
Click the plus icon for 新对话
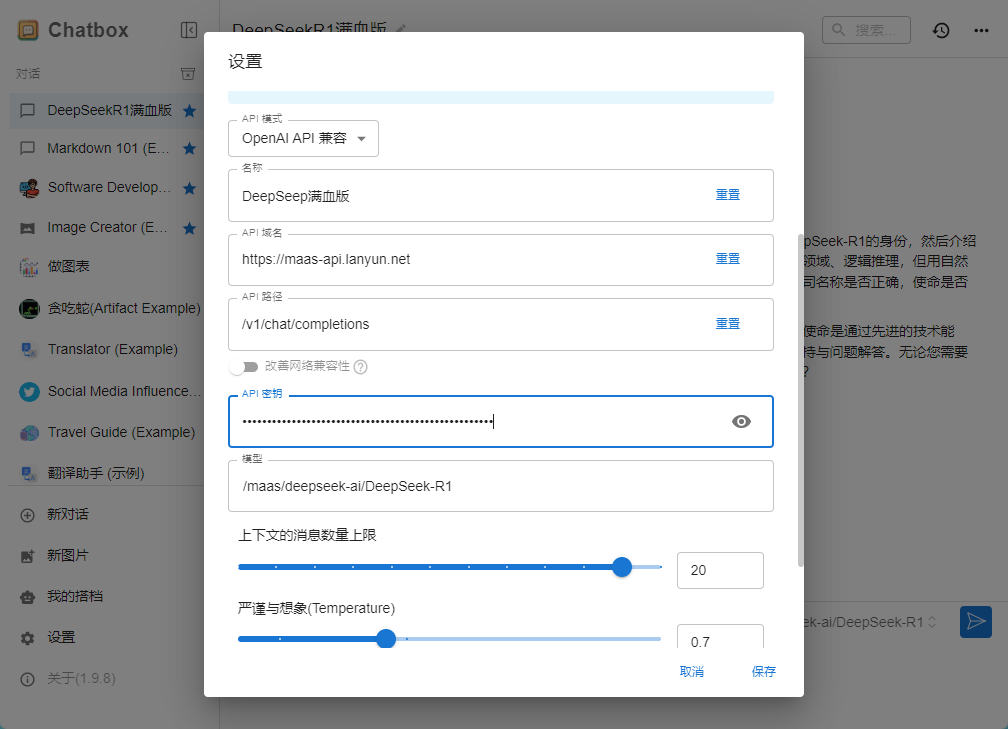[28, 515]
